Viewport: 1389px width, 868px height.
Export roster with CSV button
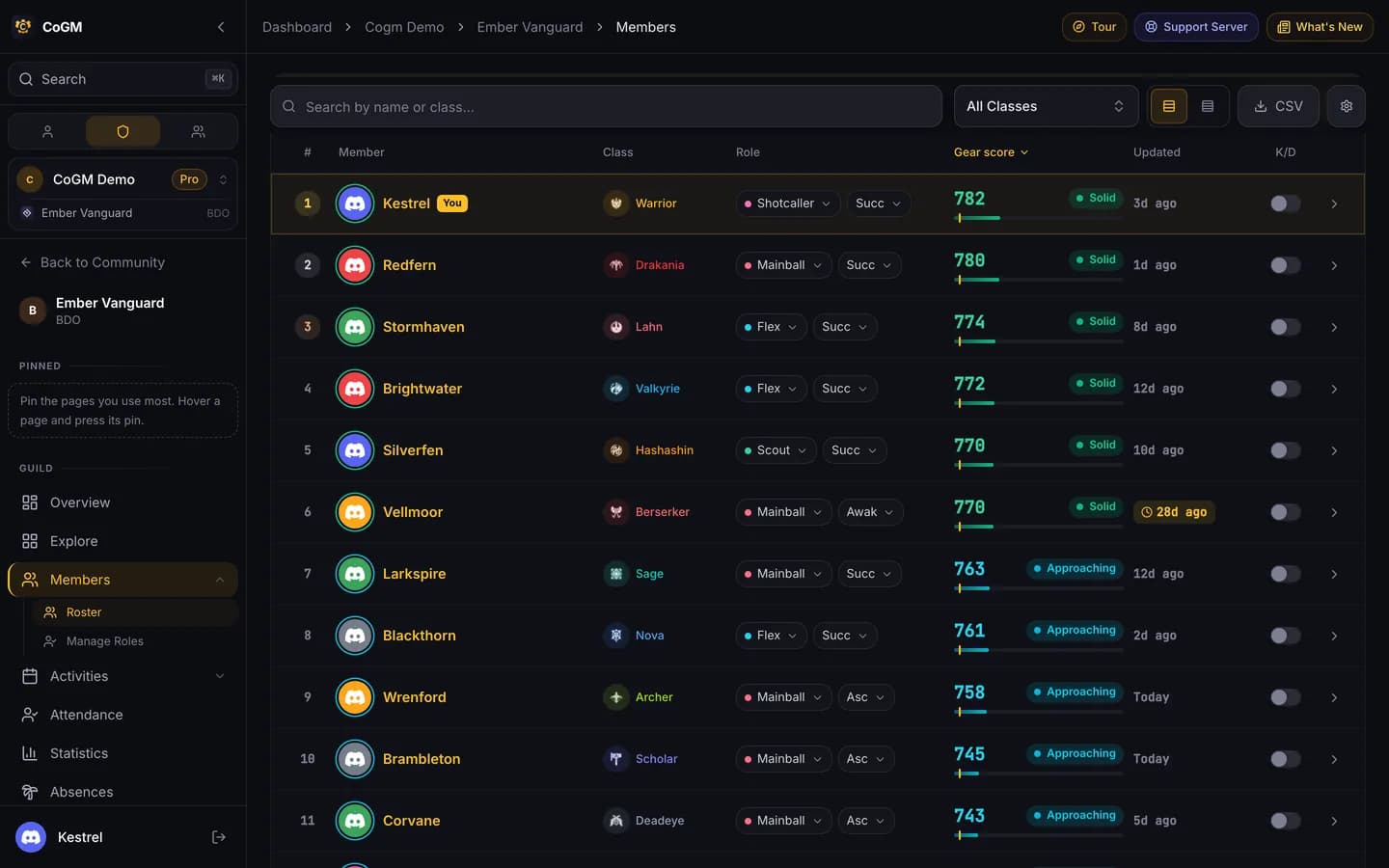pos(1278,106)
